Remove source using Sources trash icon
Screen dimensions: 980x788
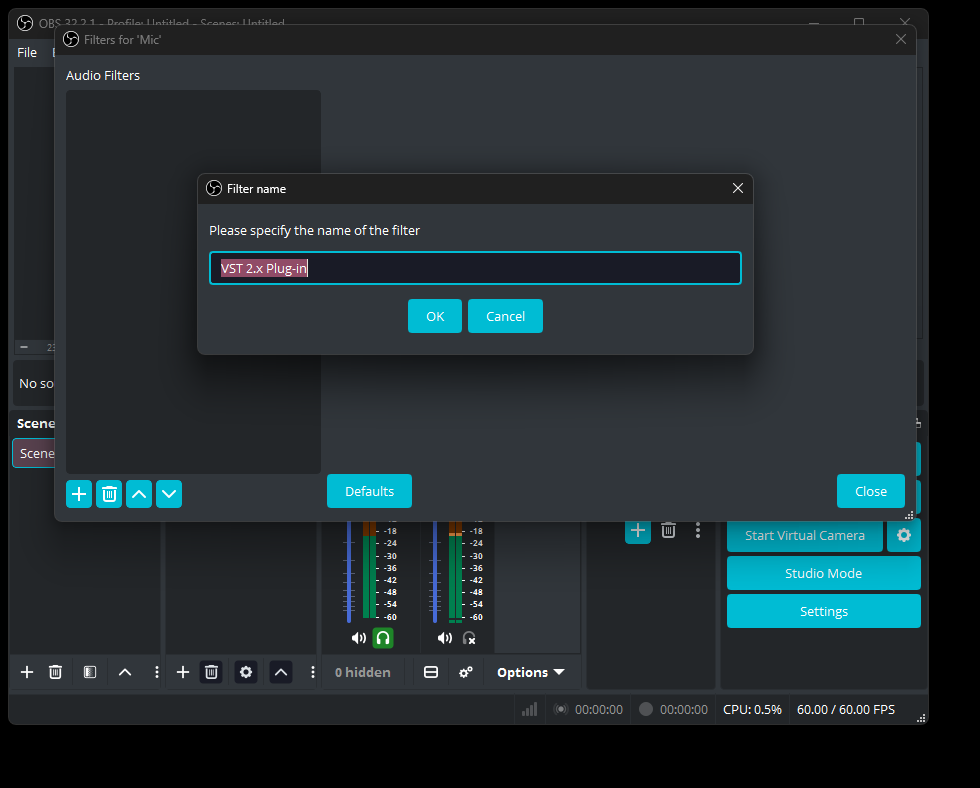(211, 672)
